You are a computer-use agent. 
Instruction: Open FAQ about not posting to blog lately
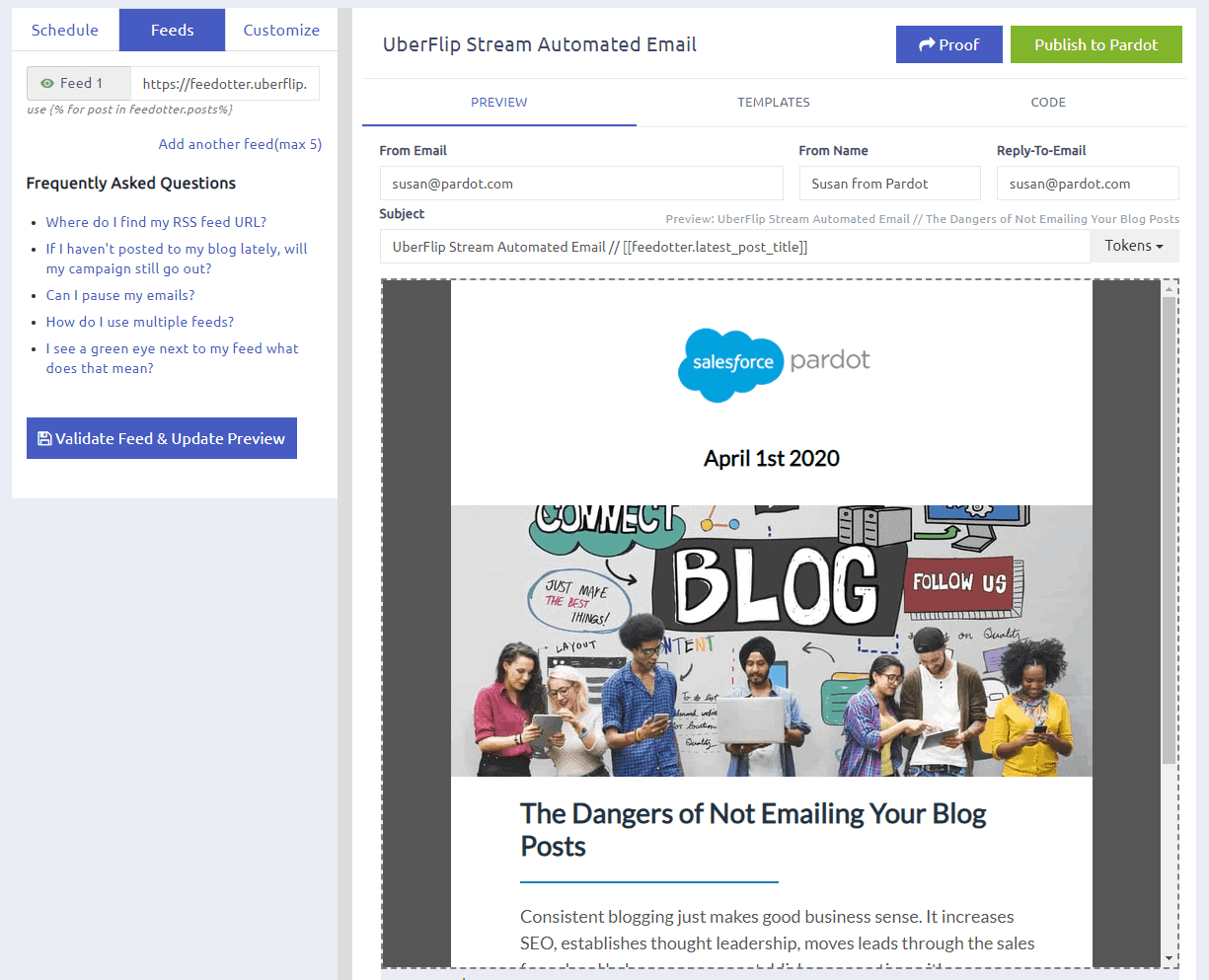point(177,259)
